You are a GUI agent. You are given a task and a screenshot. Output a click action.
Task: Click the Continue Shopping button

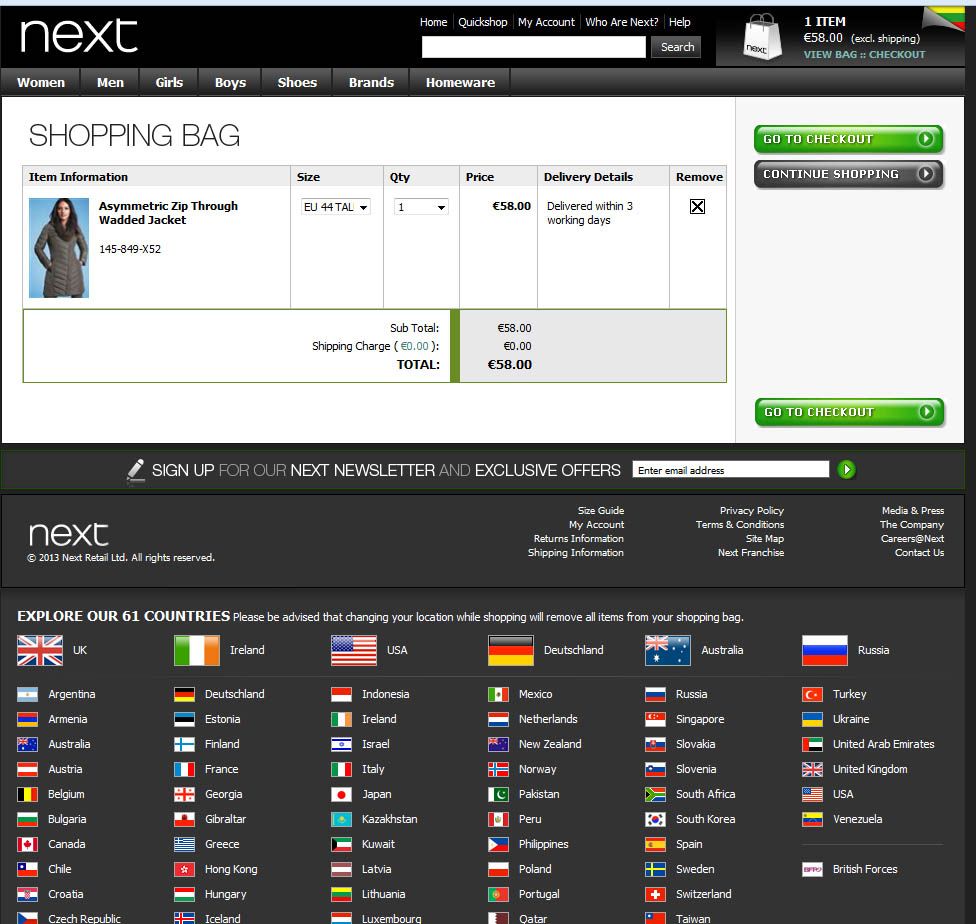point(848,174)
